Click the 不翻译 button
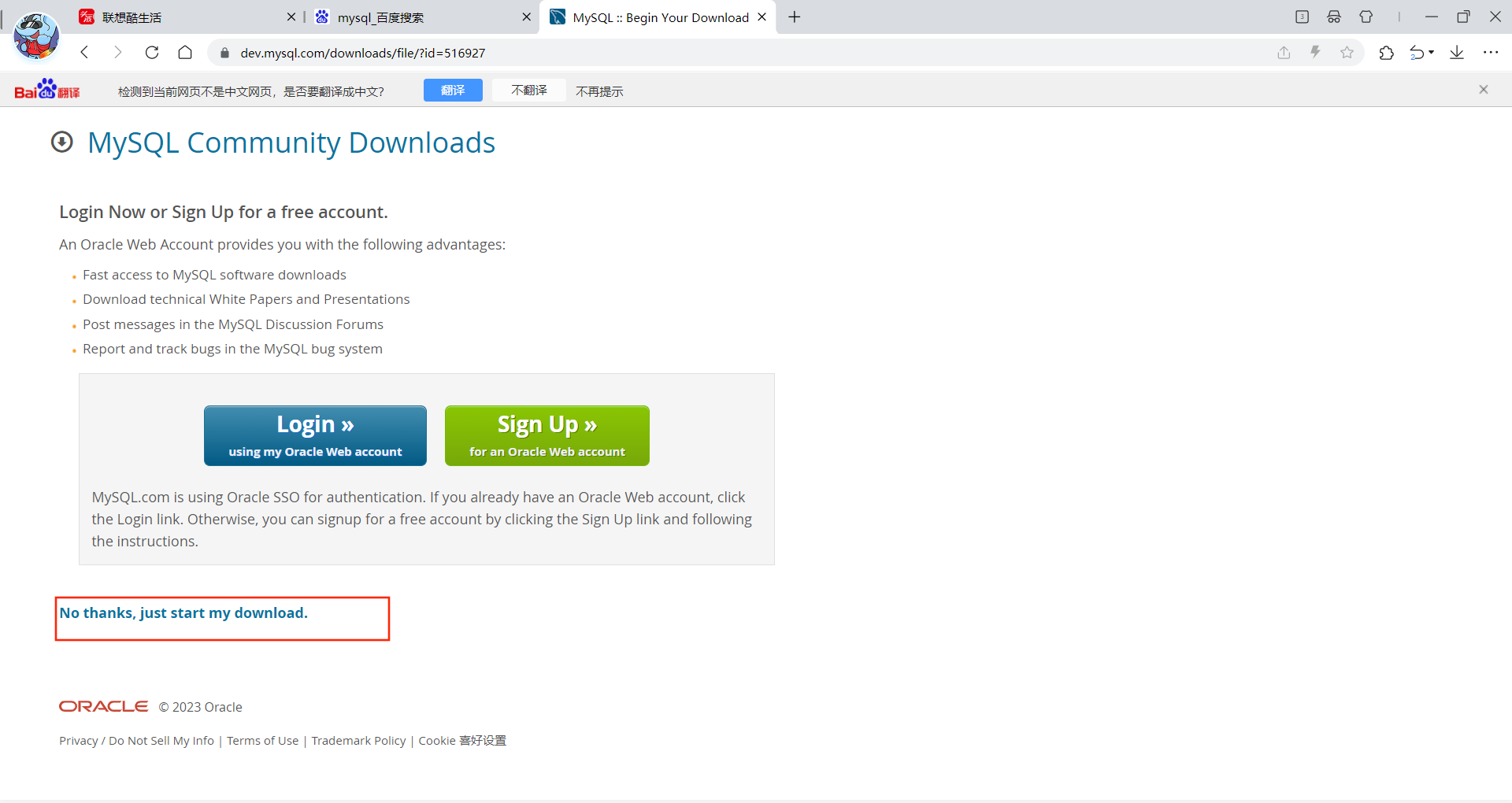Image resolution: width=1512 pixels, height=803 pixels. [x=529, y=91]
